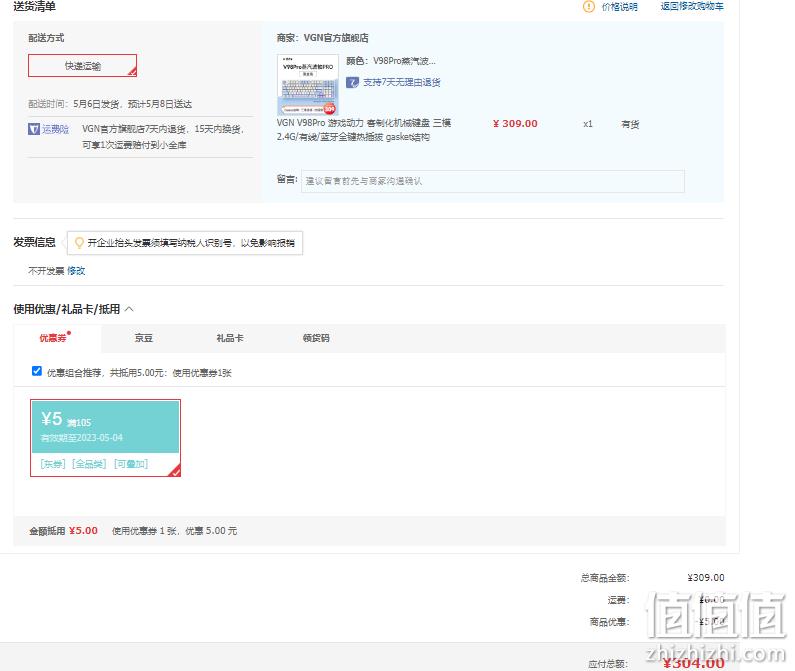Image resolution: width=795 pixels, height=671 pixels.
Task: Click the ¥309.00 item price
Action: [x=515, y=124]
